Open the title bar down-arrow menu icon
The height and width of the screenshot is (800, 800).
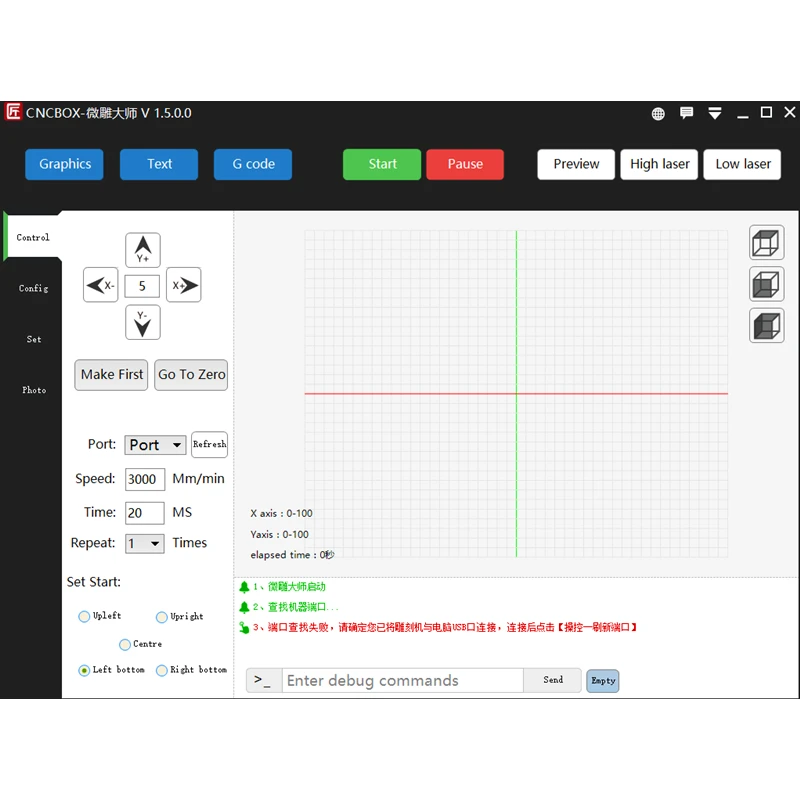point(715,113)
